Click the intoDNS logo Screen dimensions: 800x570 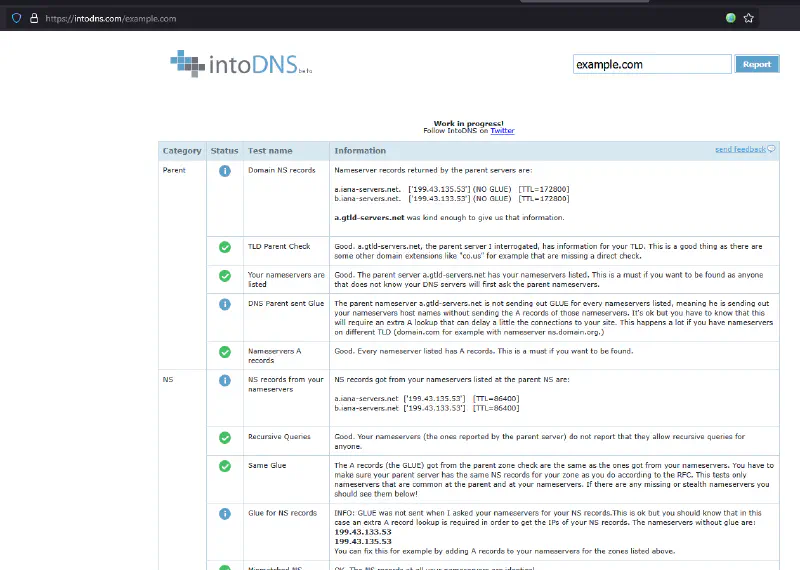pyautogui.click(x=241, y=64)
